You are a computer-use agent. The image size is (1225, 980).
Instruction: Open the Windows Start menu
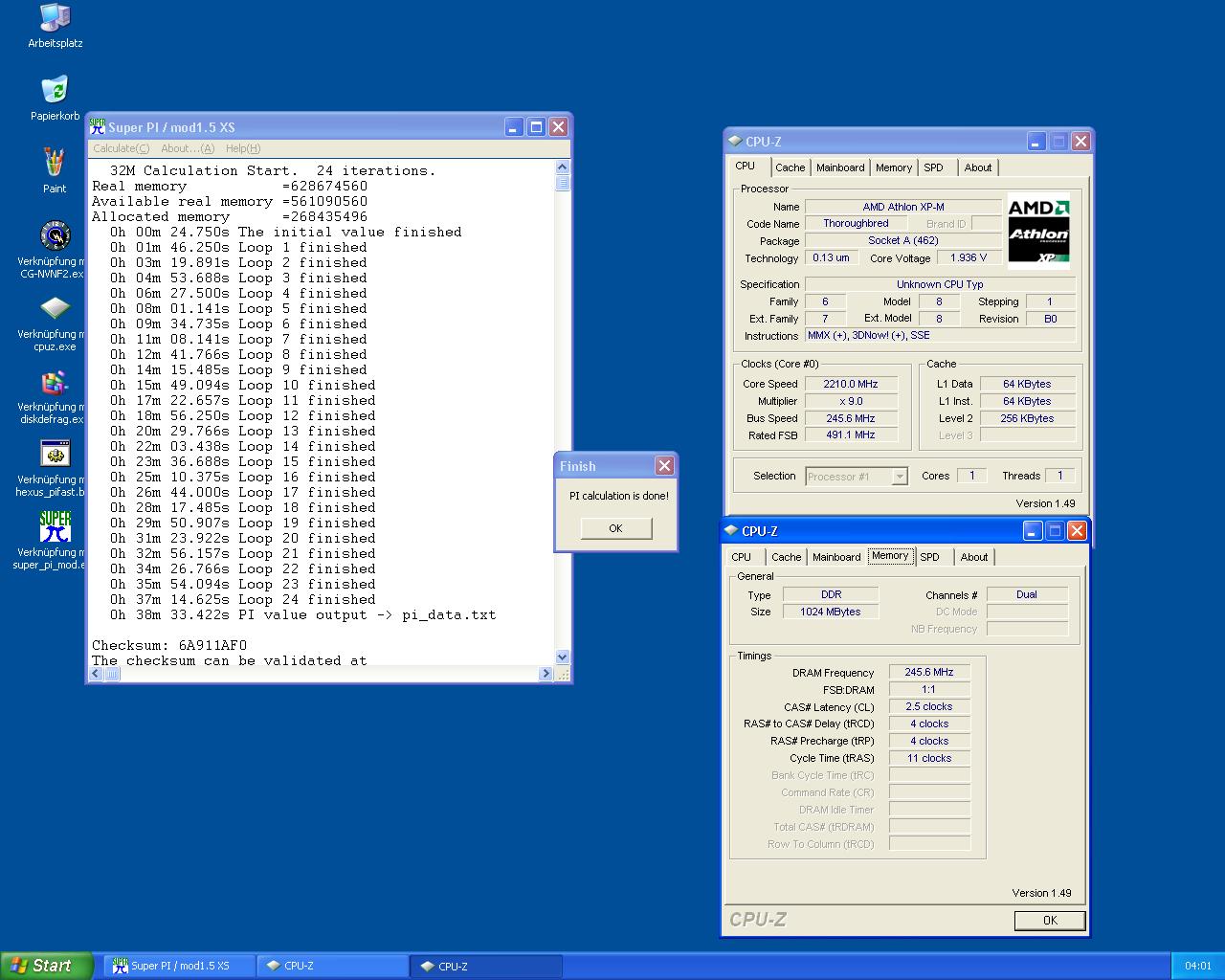click(x=46, y=966)
